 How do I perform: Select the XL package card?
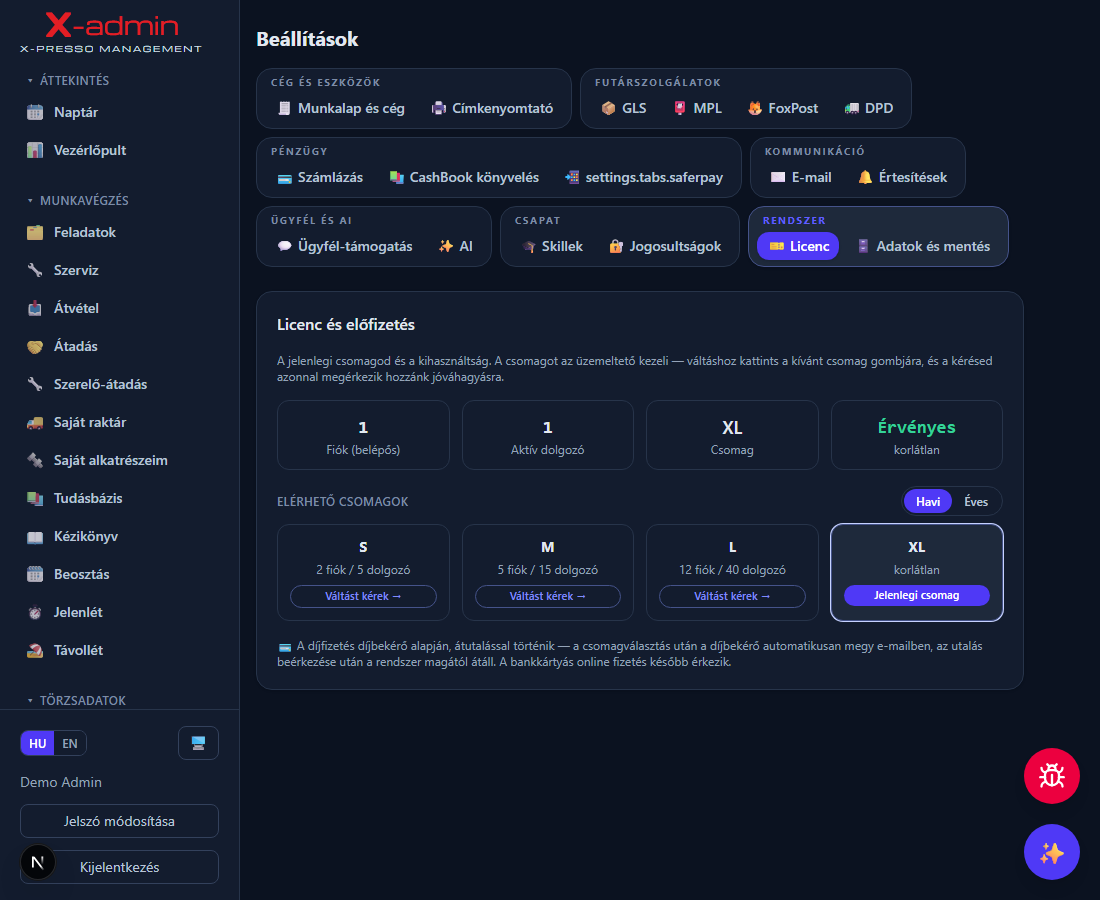916,572
